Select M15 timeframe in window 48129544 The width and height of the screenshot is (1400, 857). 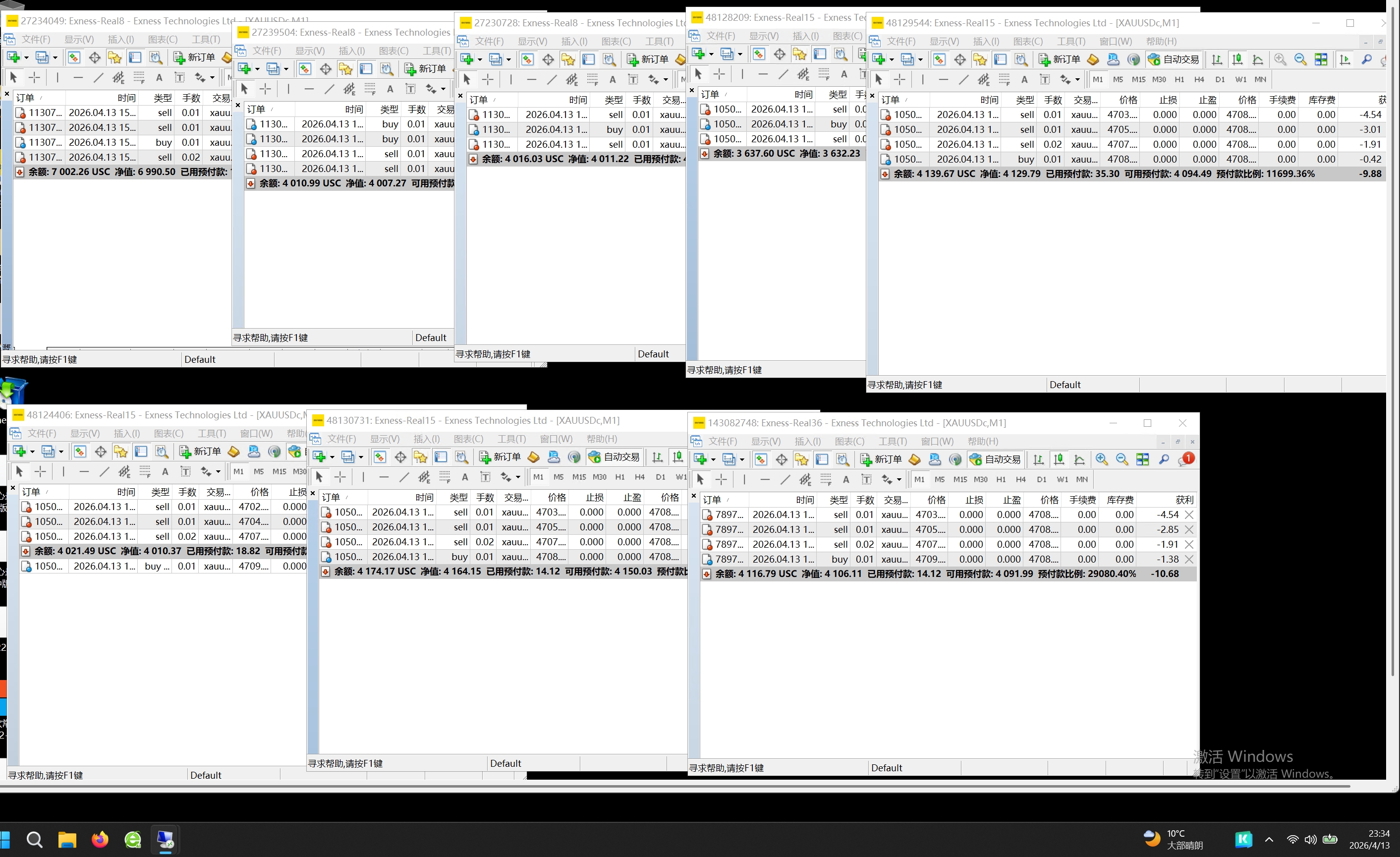pyautogui.click(x=1139, y=80)
